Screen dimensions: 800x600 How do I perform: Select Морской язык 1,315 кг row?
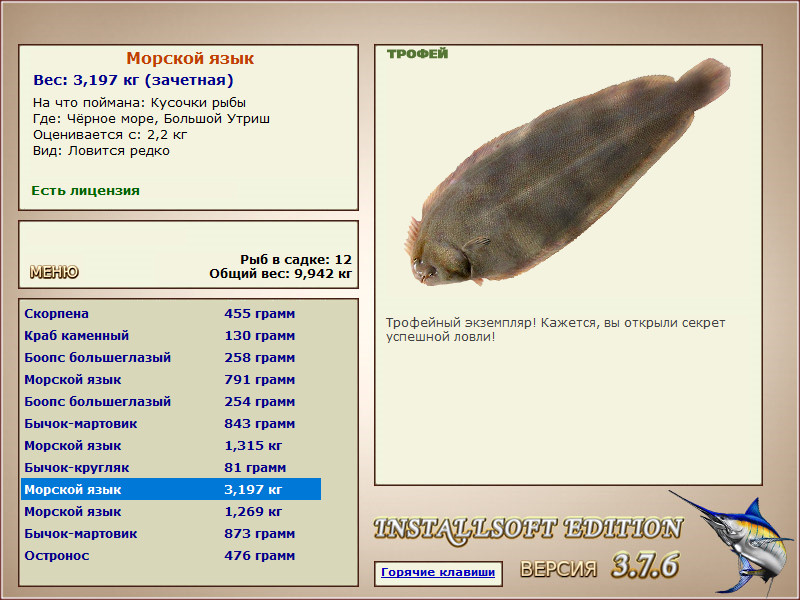click(171, 445)
